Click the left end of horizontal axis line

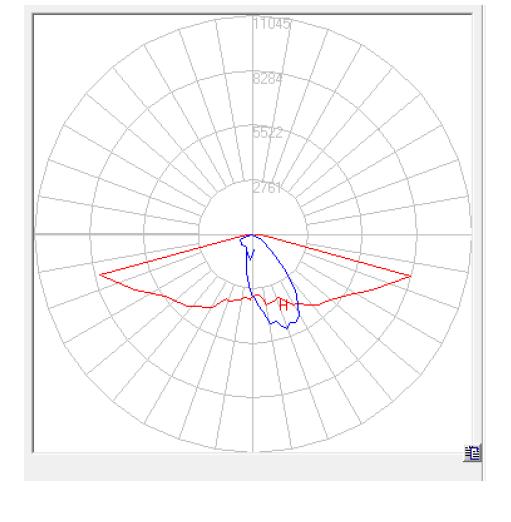36,234
